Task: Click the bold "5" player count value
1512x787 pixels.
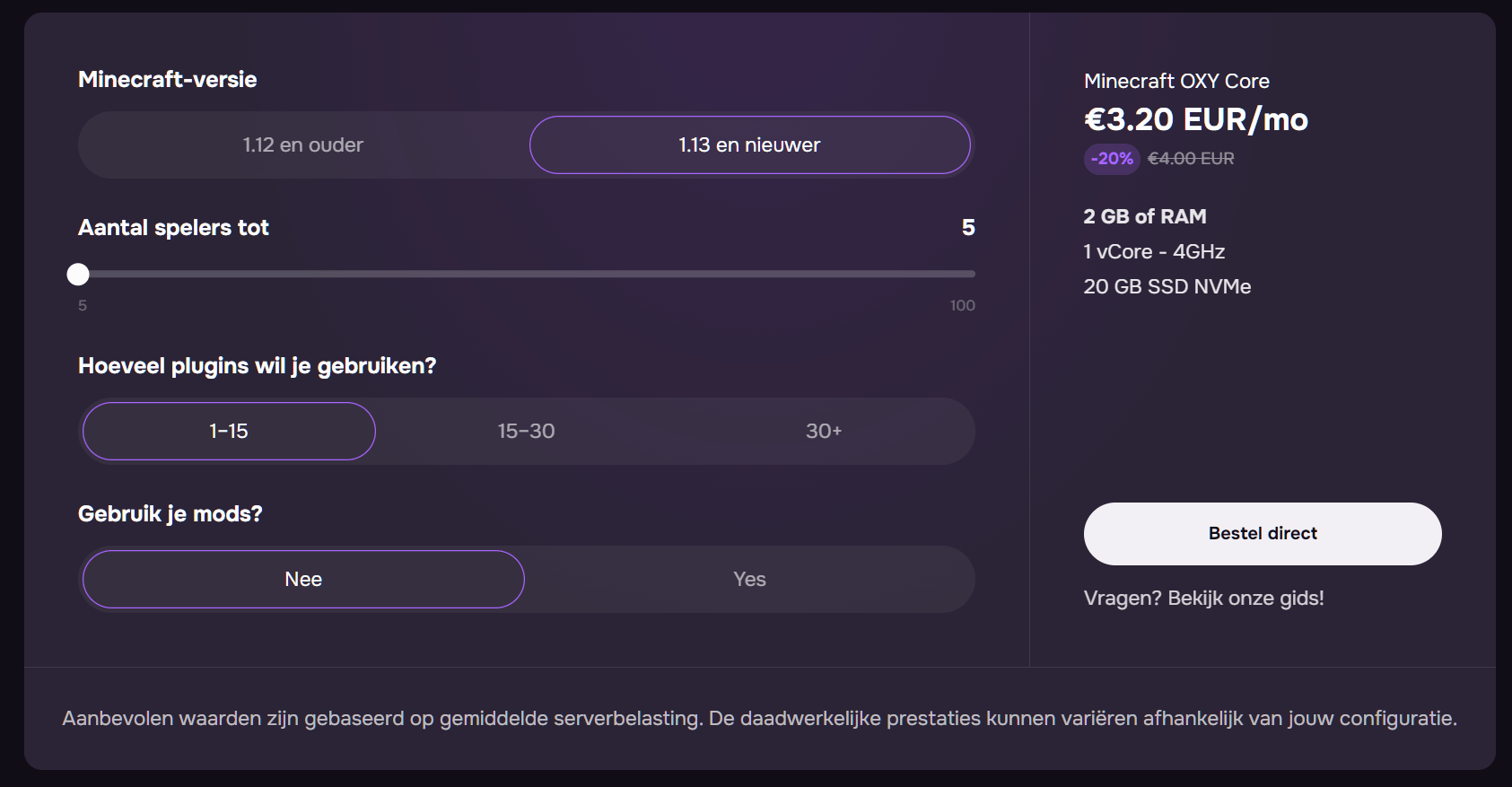Action: pyautogui.click(x=968, y=228)
